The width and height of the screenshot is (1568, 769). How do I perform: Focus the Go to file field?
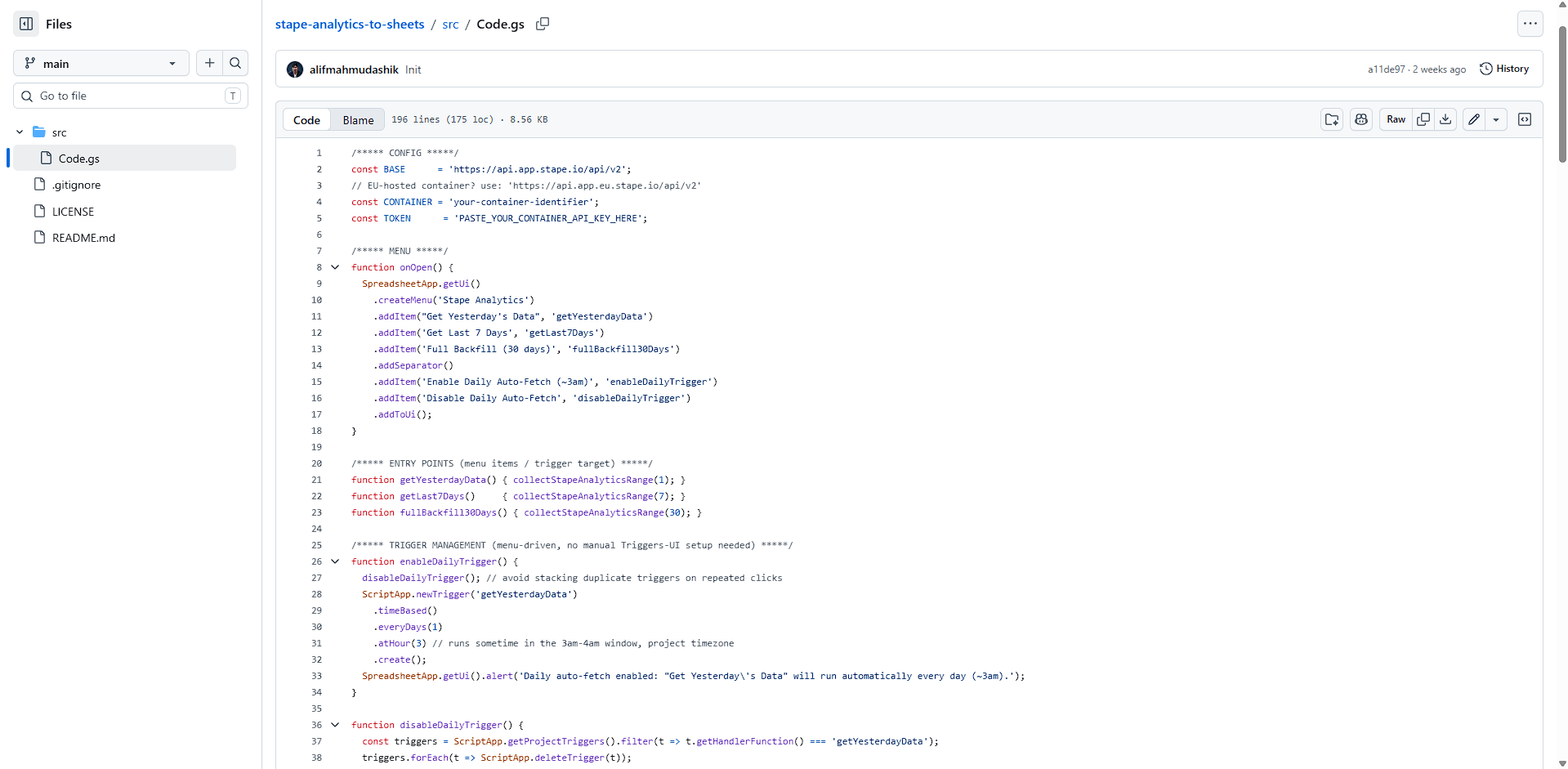131,96
